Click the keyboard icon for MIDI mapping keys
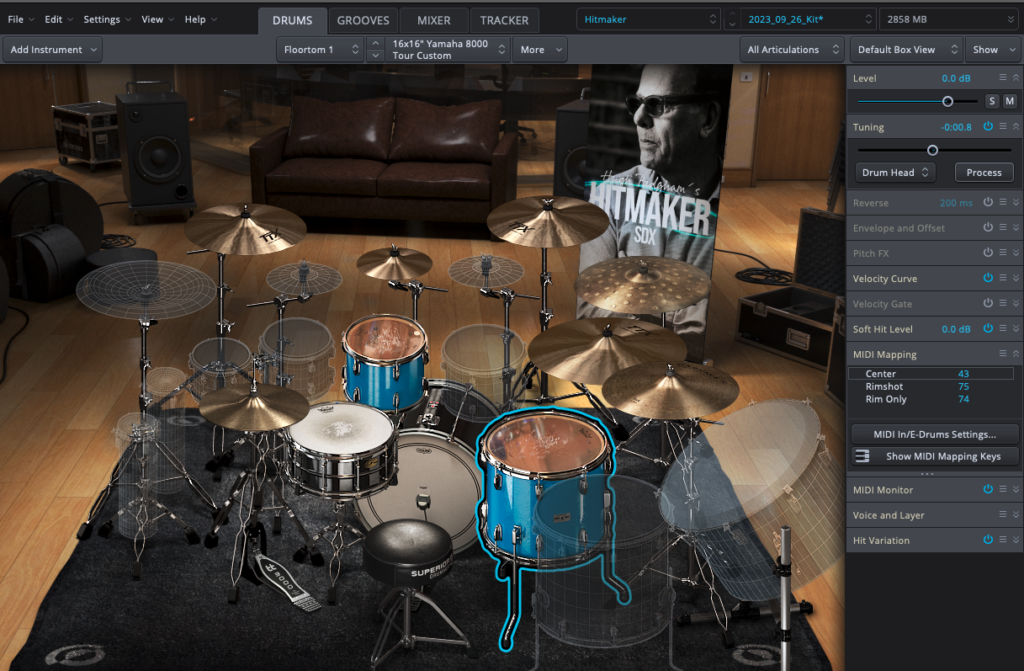1024x671 pixels. pos(861,457)
